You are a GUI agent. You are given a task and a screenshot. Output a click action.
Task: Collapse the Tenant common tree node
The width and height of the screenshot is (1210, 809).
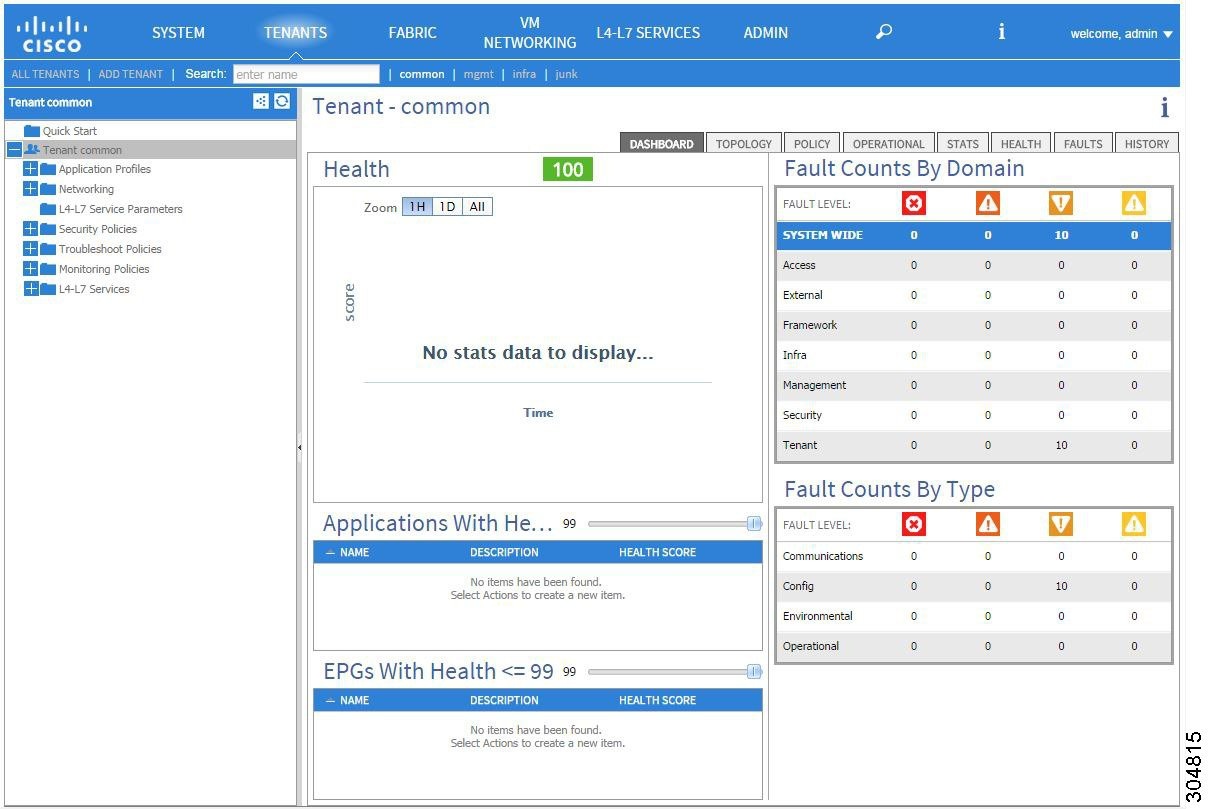click(14, 150)
